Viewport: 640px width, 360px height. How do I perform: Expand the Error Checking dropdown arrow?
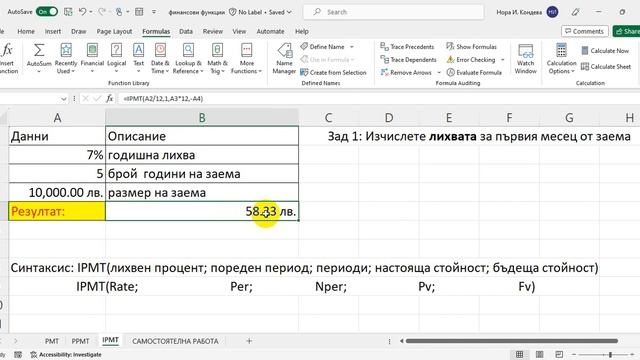click(x=502, y=60)
